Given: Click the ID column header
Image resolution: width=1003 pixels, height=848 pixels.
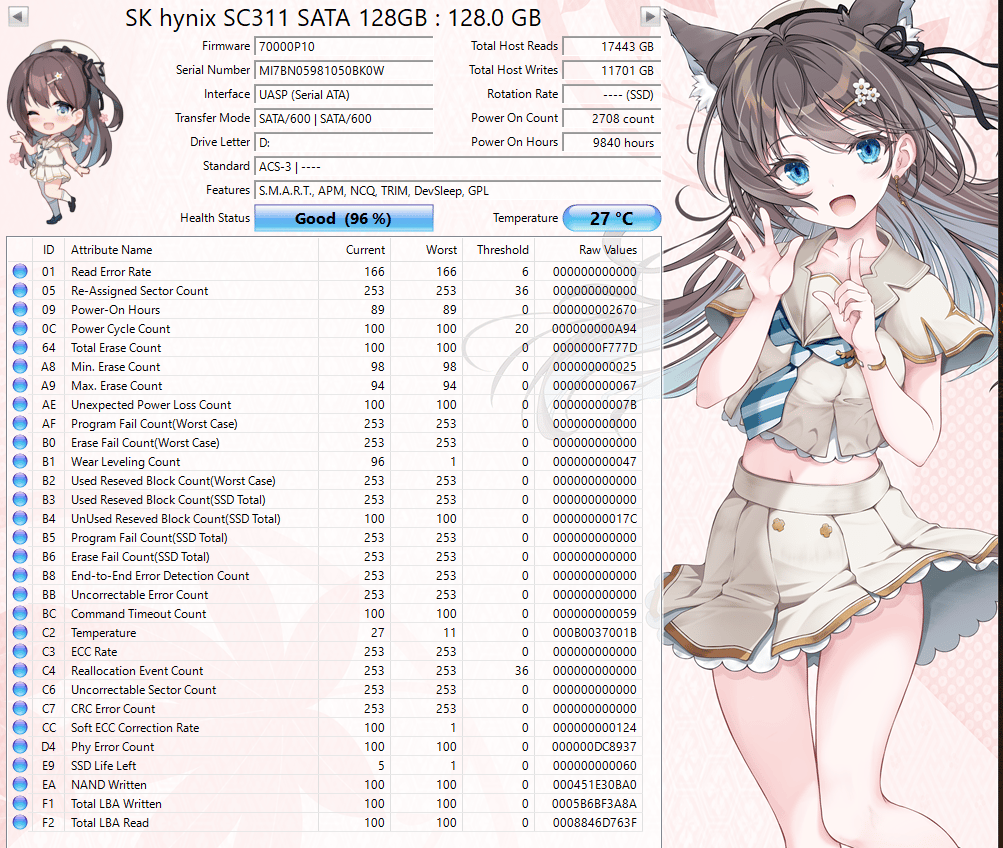Looking at the screenshot, I should [49, 249].
